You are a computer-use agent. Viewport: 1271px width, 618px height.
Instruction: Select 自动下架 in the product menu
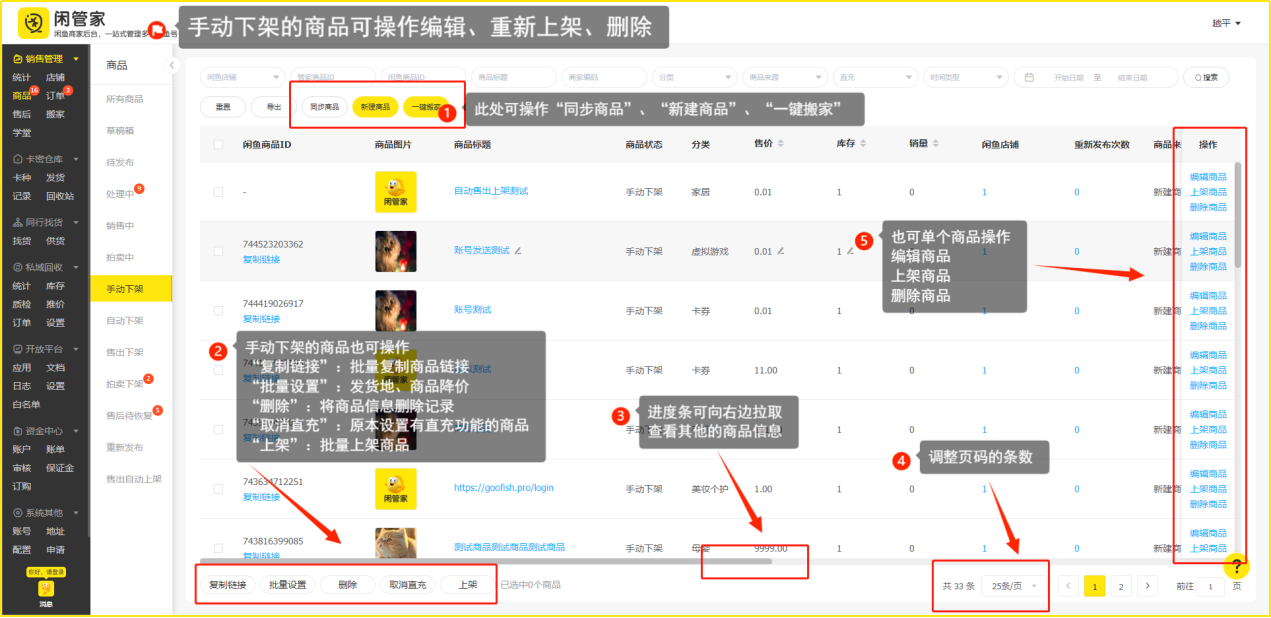(x=124, y=321)
